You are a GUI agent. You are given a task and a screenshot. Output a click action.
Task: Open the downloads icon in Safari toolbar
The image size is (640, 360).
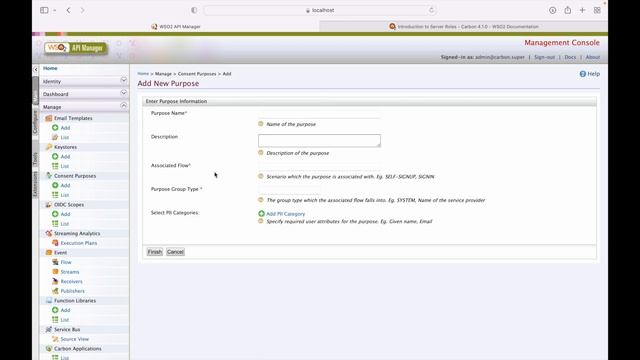[x=553, y=10]
